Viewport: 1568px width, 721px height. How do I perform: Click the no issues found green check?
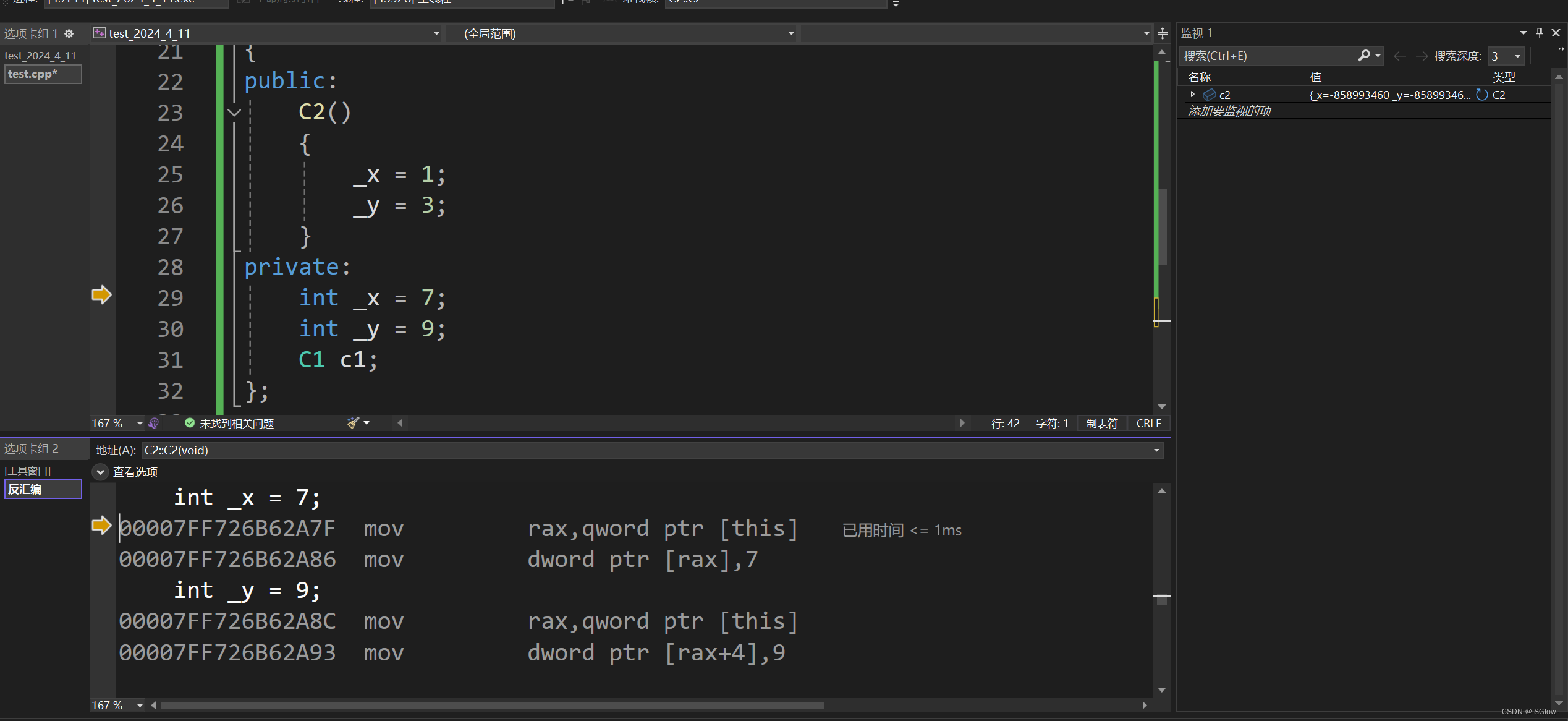click(x=190, y=423)
